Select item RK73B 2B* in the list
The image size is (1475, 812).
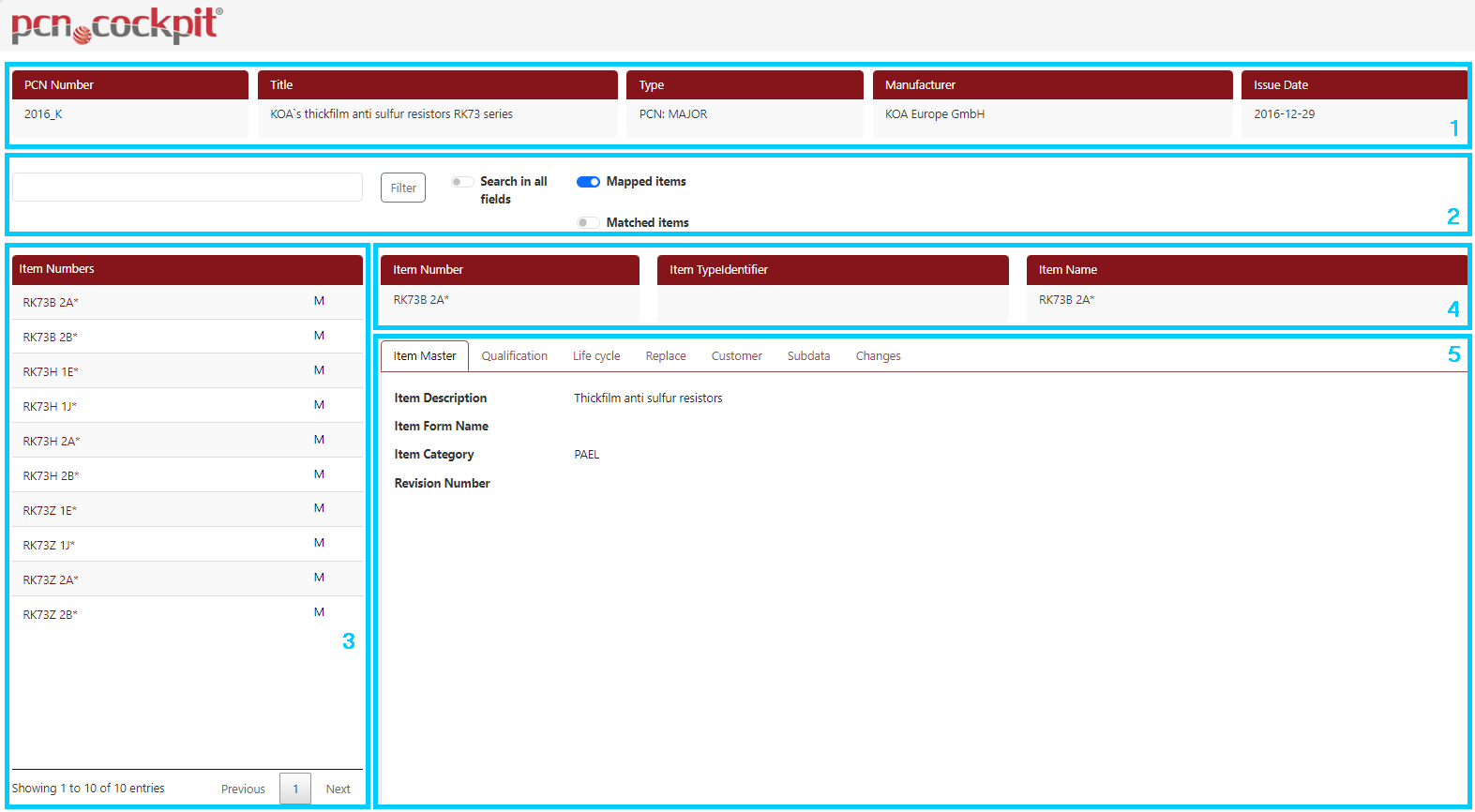(x=51, y=338)
